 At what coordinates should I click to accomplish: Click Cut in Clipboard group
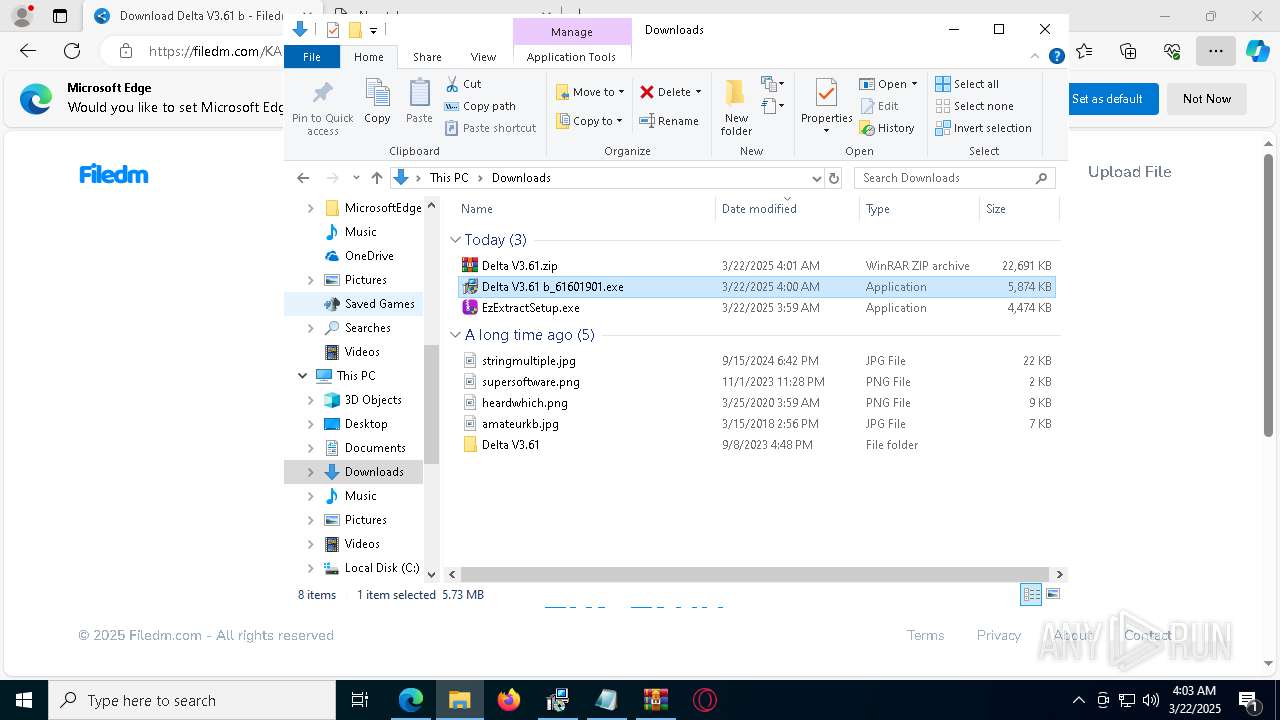click(x=463, y=84)
